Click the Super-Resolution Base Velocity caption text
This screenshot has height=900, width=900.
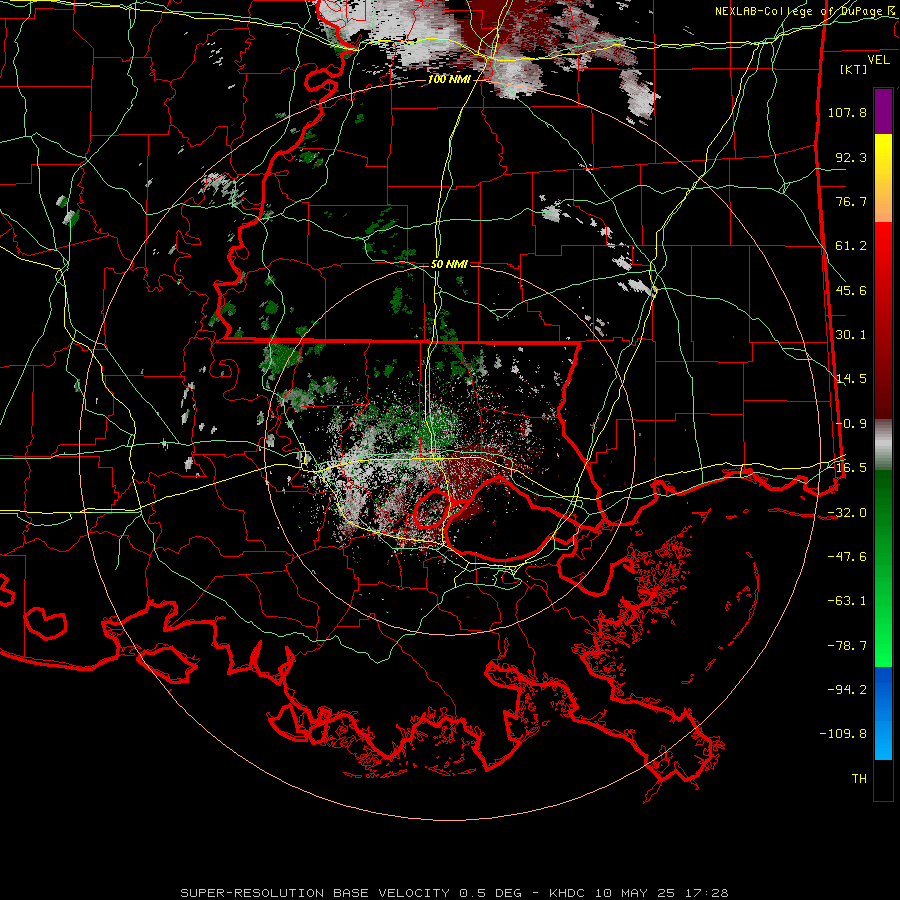(454, 893)
